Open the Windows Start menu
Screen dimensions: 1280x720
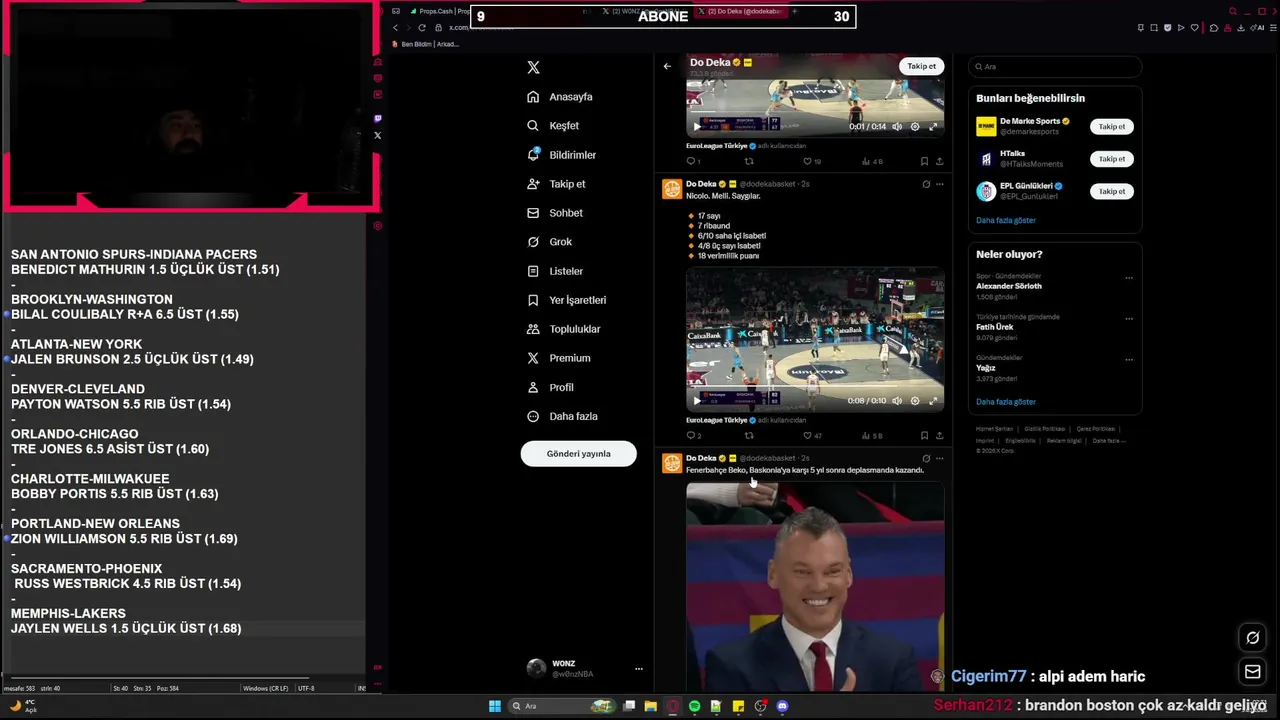click(x=494, y=706)
